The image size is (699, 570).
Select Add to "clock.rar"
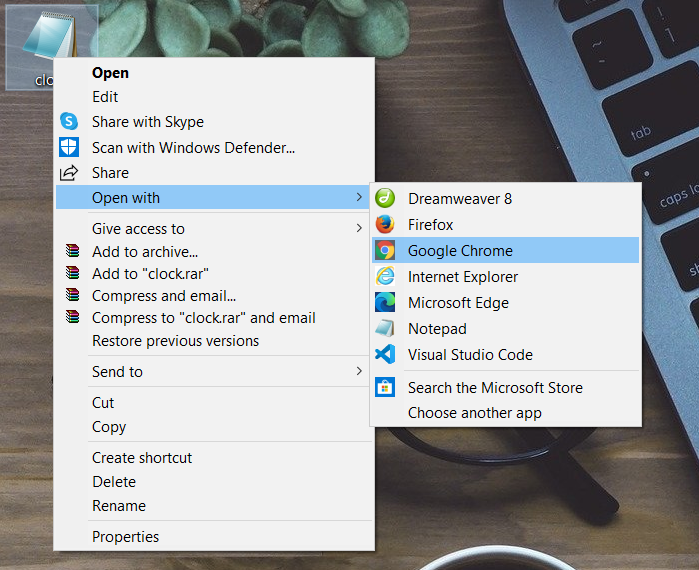point(214,273)
